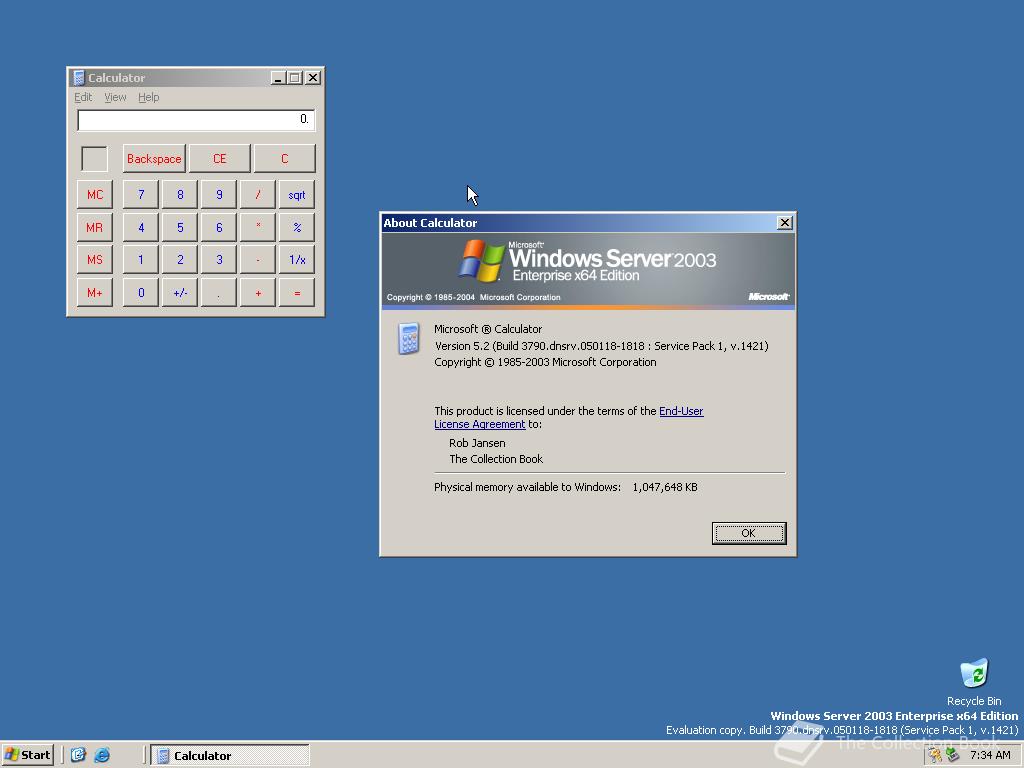Click the multiply (*) key
The height and width of the screenshot is (768, 1024).
(x=258, y=227)
